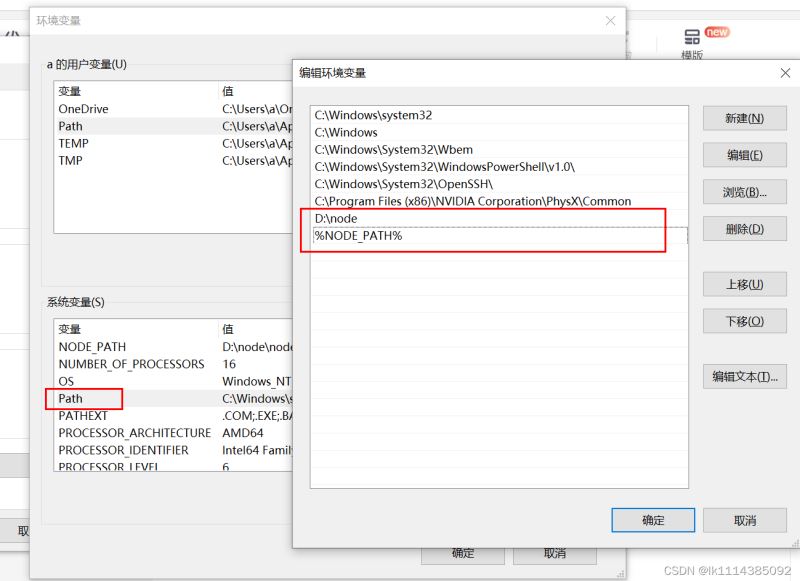Select the %NODE_PATH% entry field
800x581 pixels.
click(x=499, y=236)
